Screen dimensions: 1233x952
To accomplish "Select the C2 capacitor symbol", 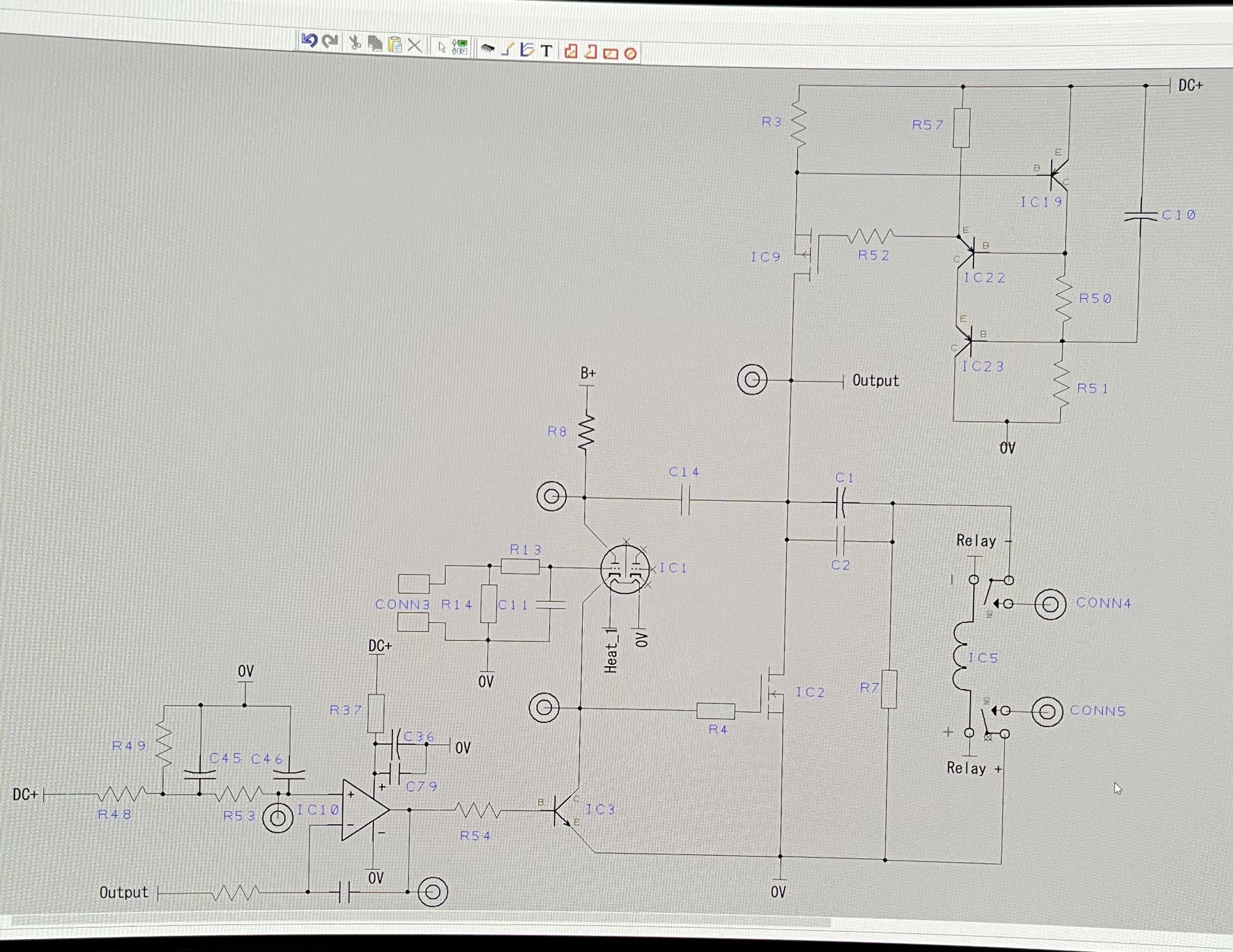I will click(841, 541).
